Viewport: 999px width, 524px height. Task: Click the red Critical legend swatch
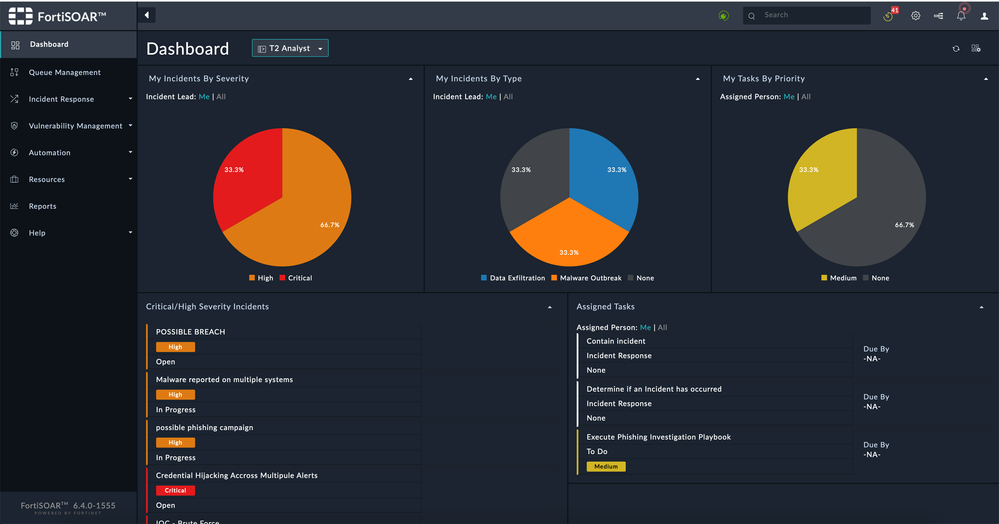tap(282, 278)
